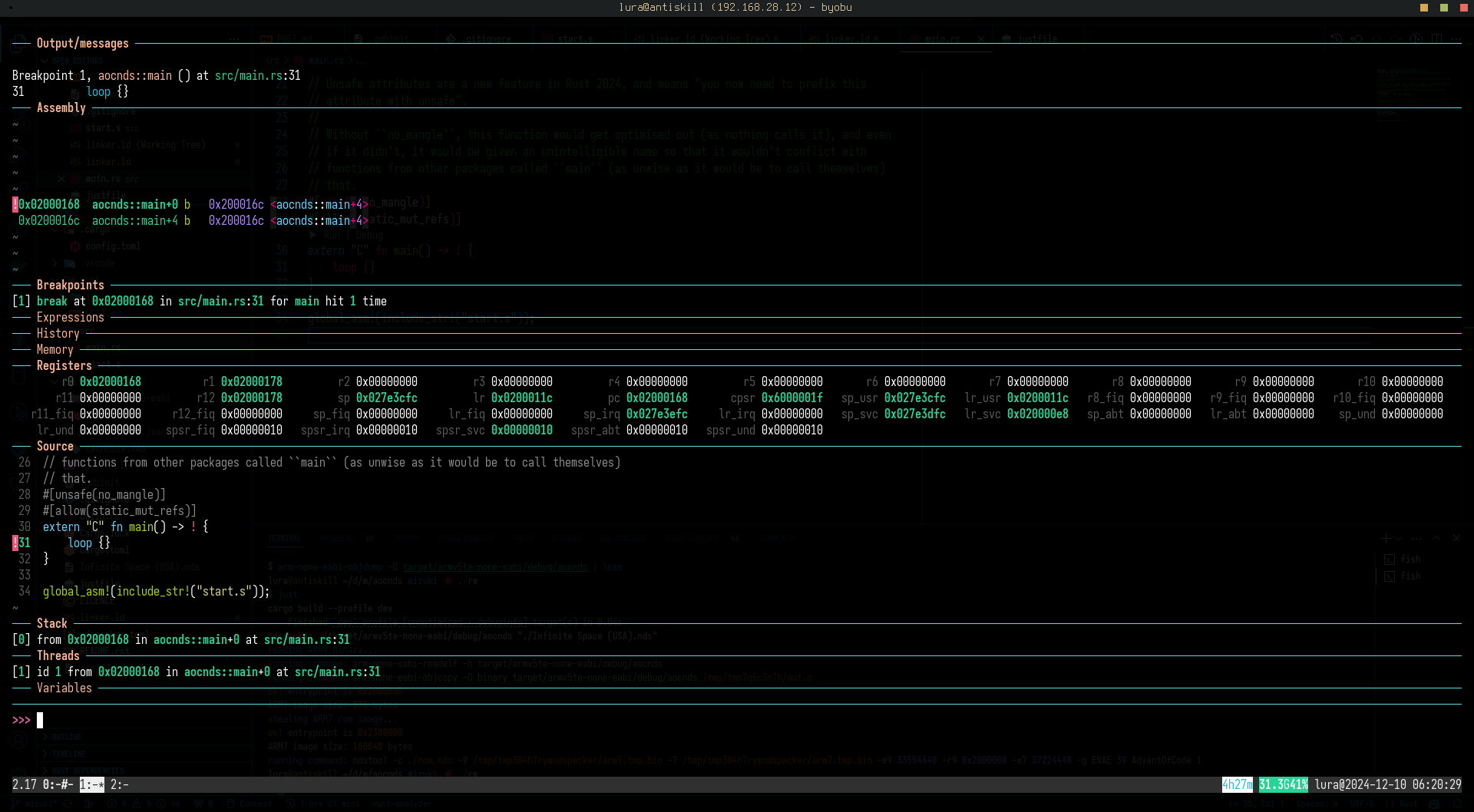Click the >>> gdb prompt symbol
The image size is (1474, 812).
21,720
